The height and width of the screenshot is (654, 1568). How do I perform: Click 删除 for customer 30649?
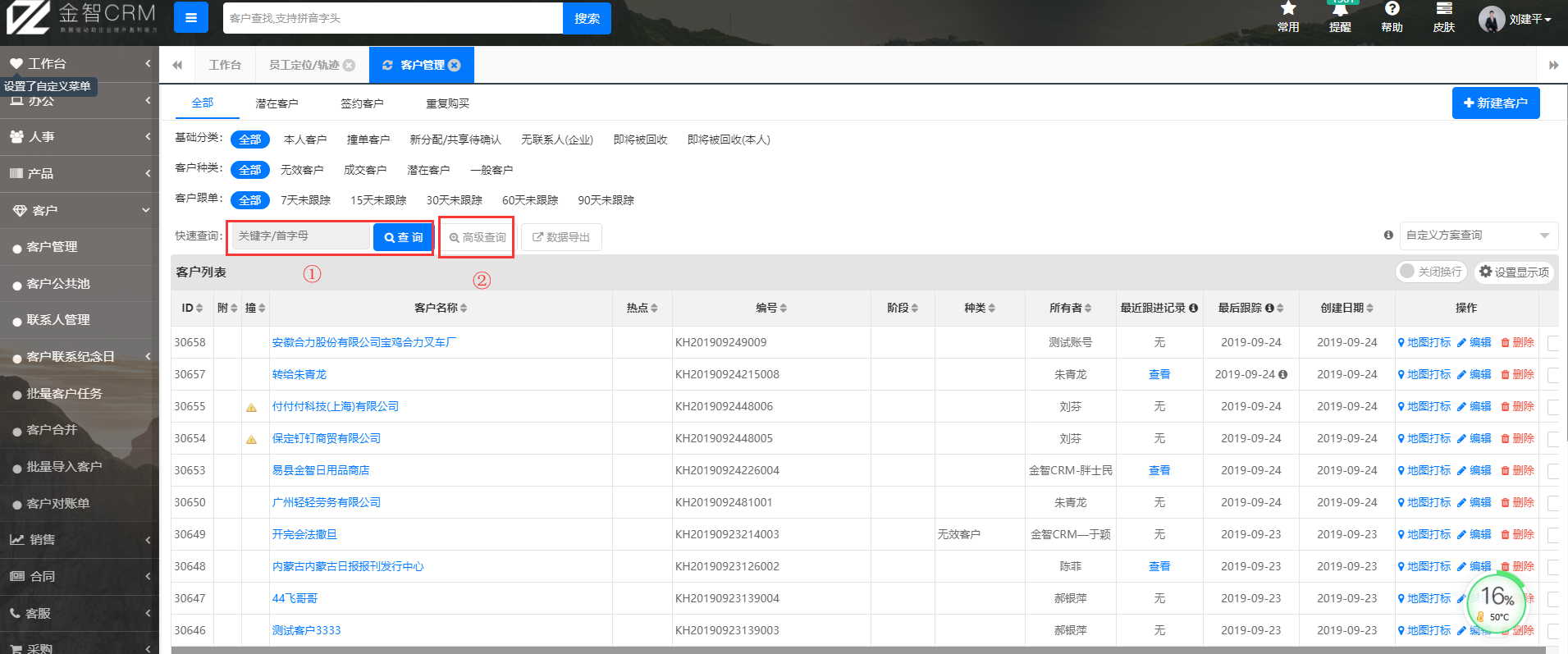pyautogui.click(x=1517, y=534)
